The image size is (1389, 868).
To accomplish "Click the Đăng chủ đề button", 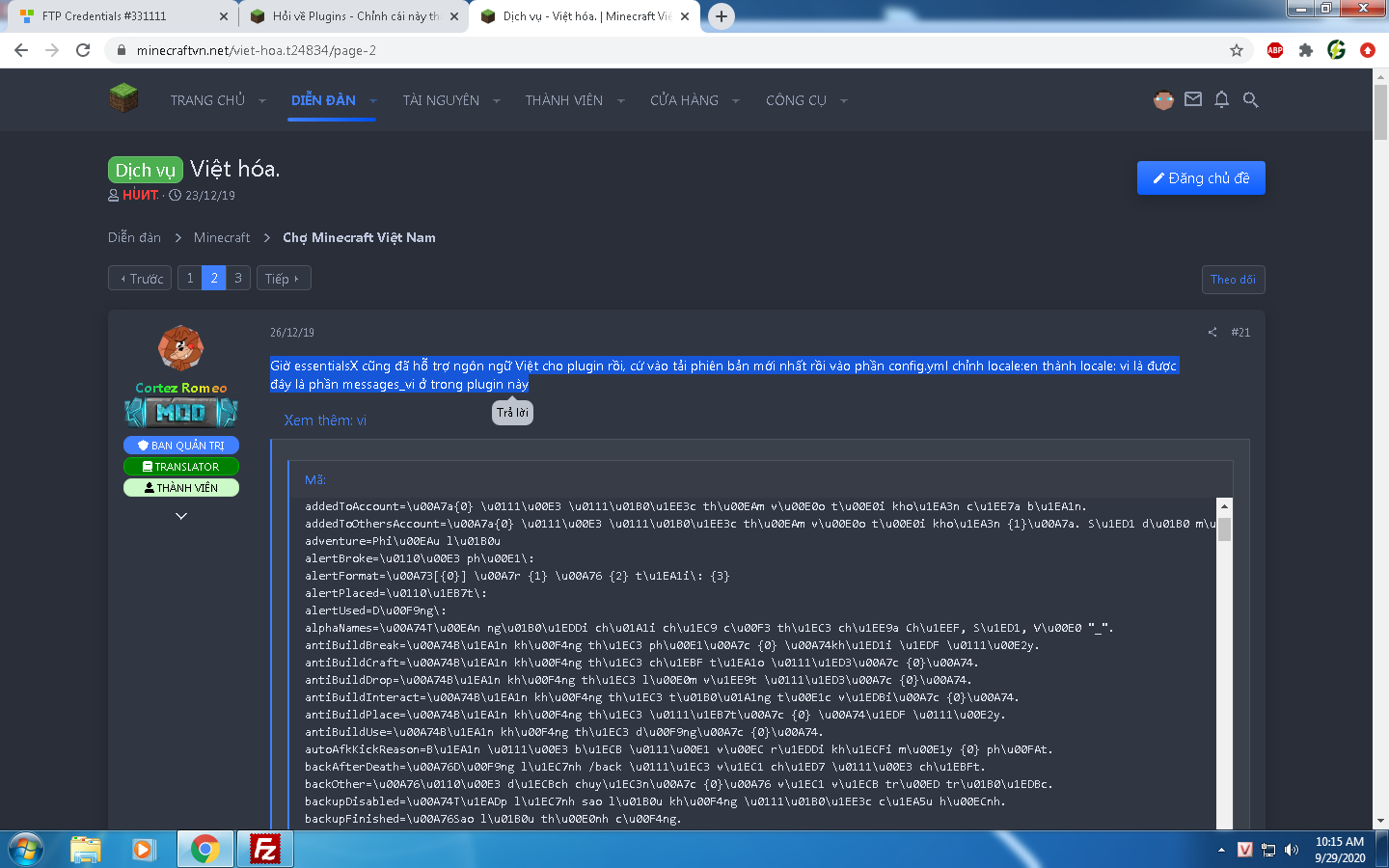I will [1201, 178].
